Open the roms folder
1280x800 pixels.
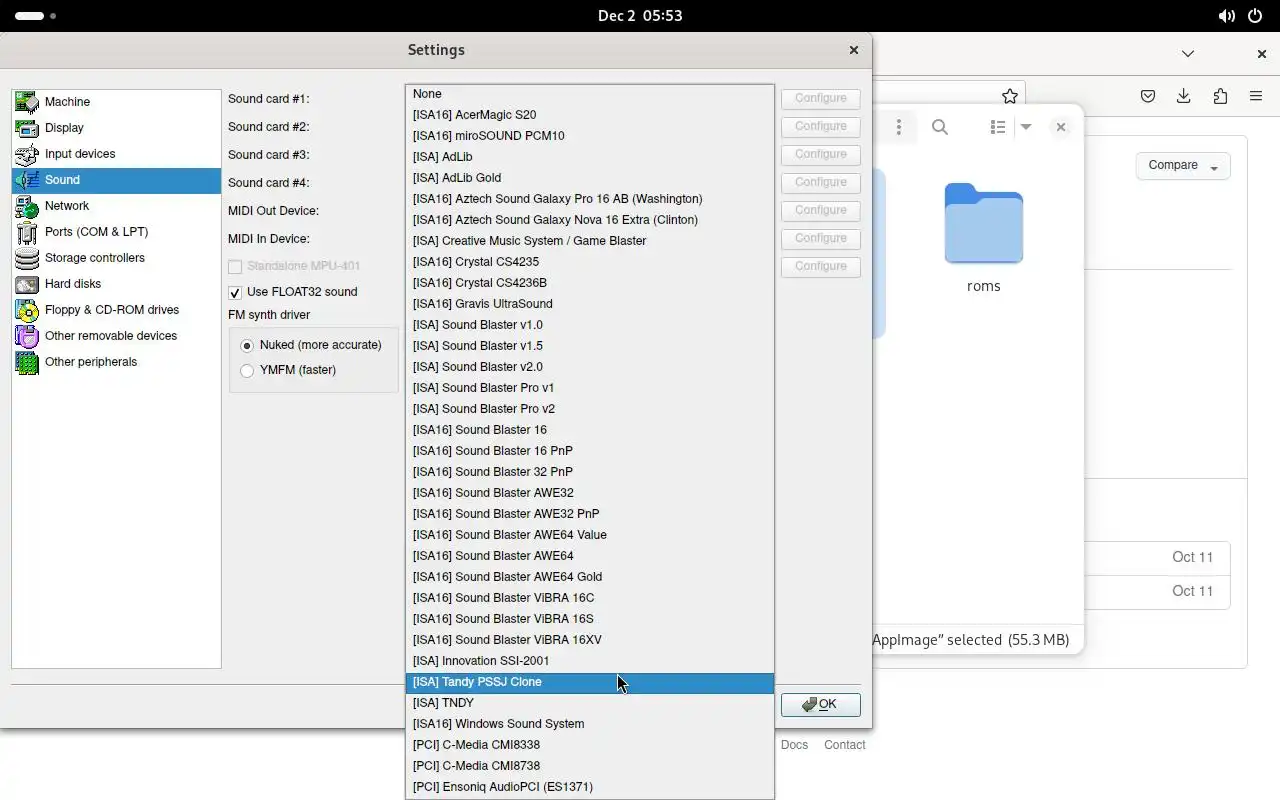click(x=983, y=238)
